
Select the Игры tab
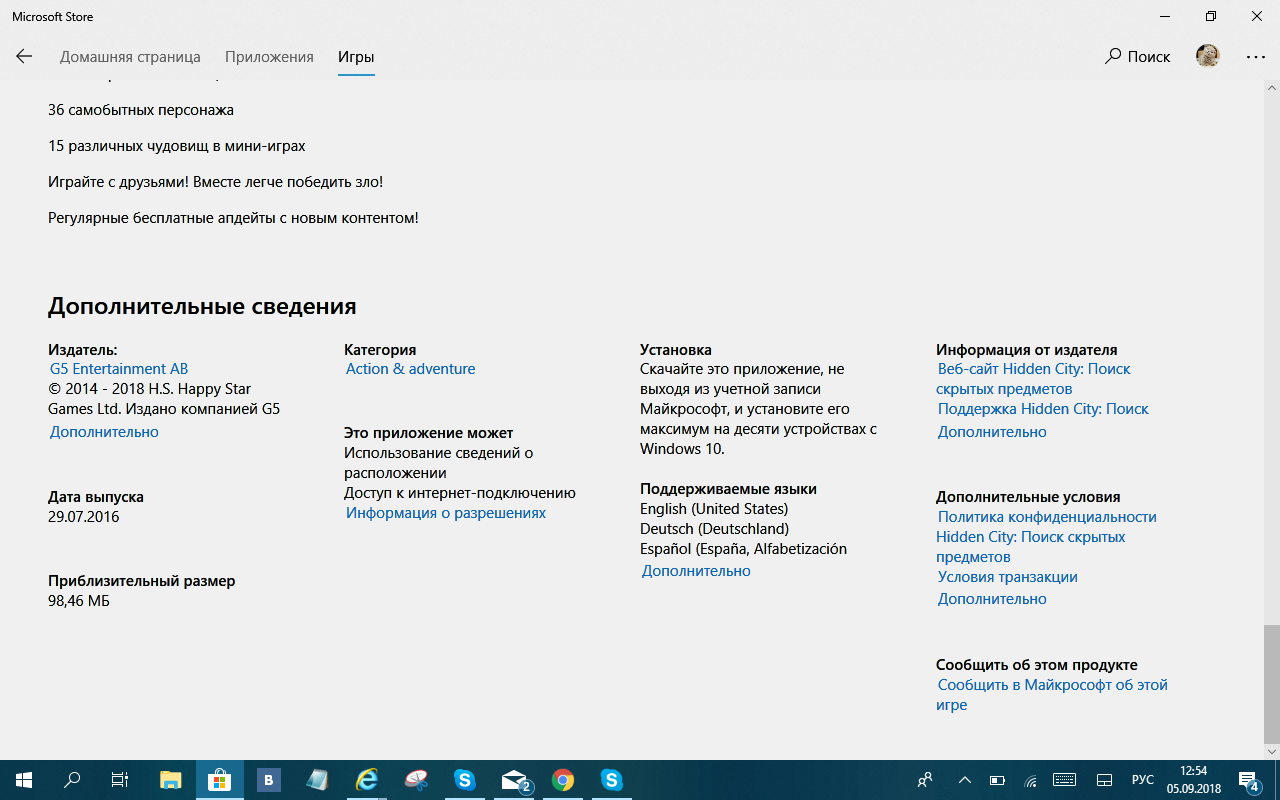(356, 57)
